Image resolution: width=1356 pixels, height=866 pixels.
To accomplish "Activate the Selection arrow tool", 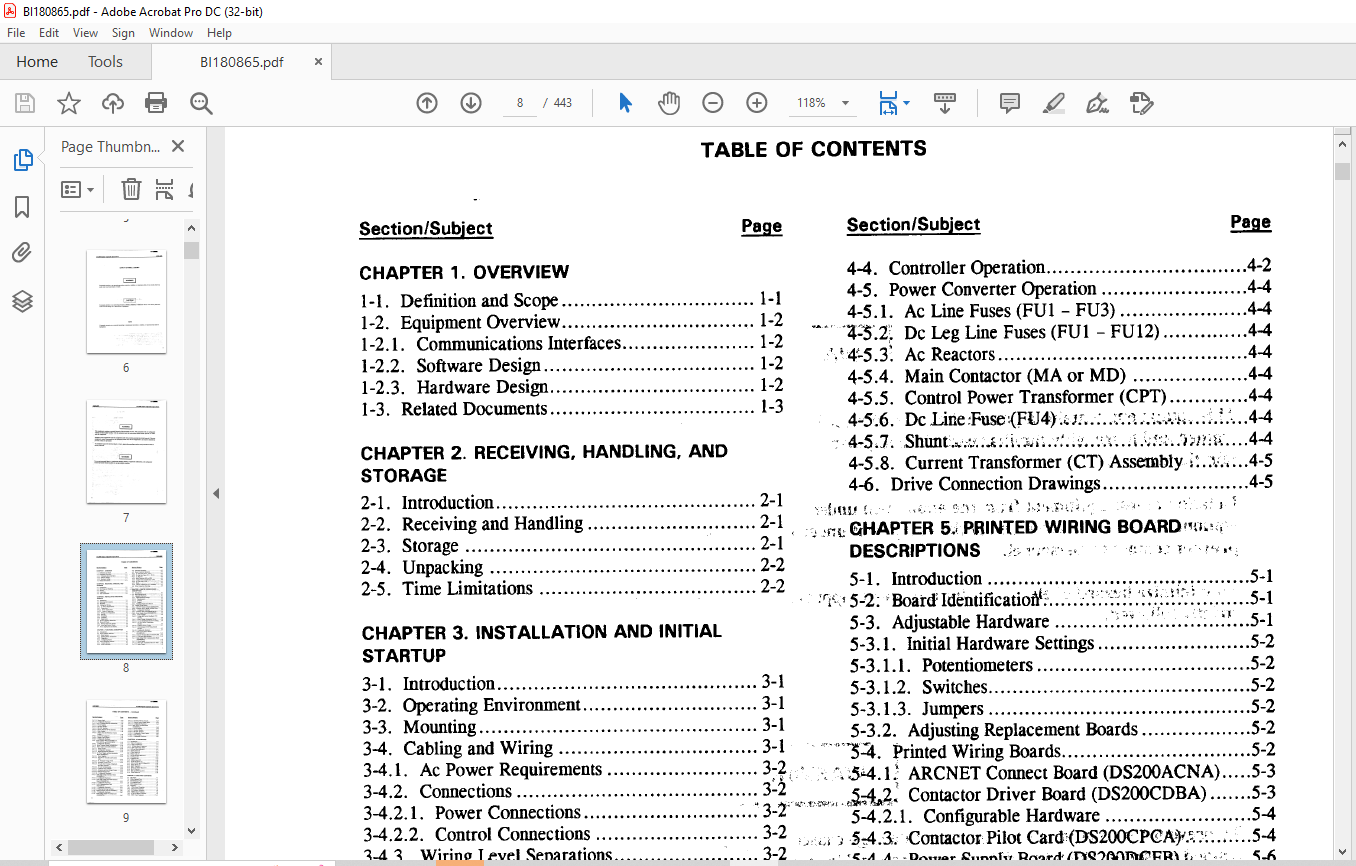I will 625,103.
